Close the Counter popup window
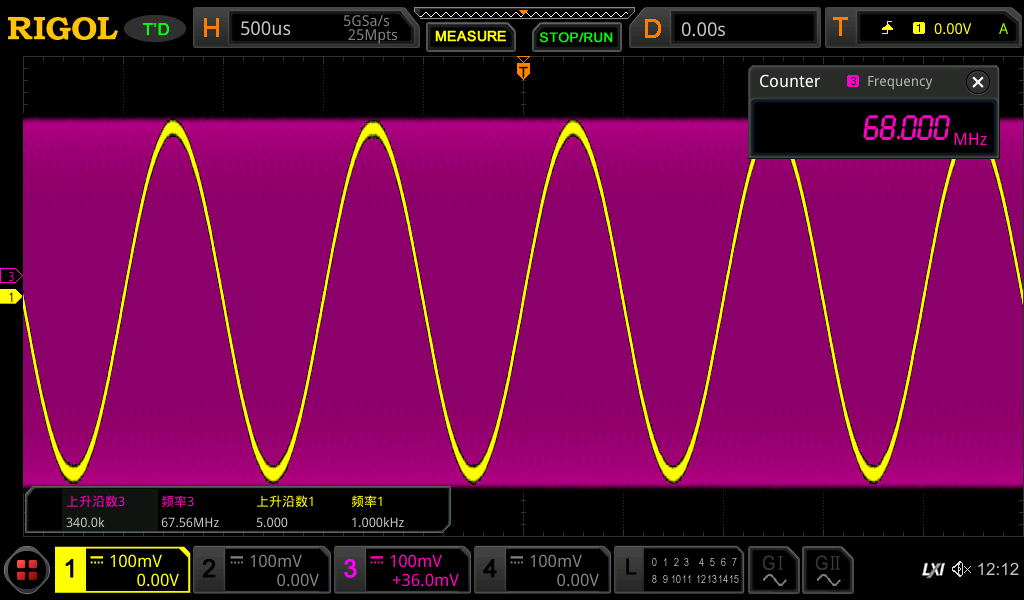 (x=977, y=81)
